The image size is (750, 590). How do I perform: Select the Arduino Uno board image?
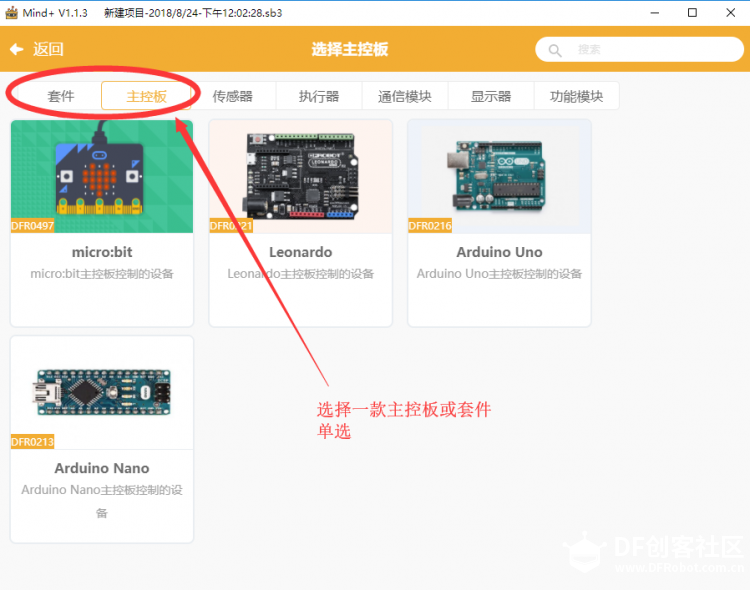(499, 177)
